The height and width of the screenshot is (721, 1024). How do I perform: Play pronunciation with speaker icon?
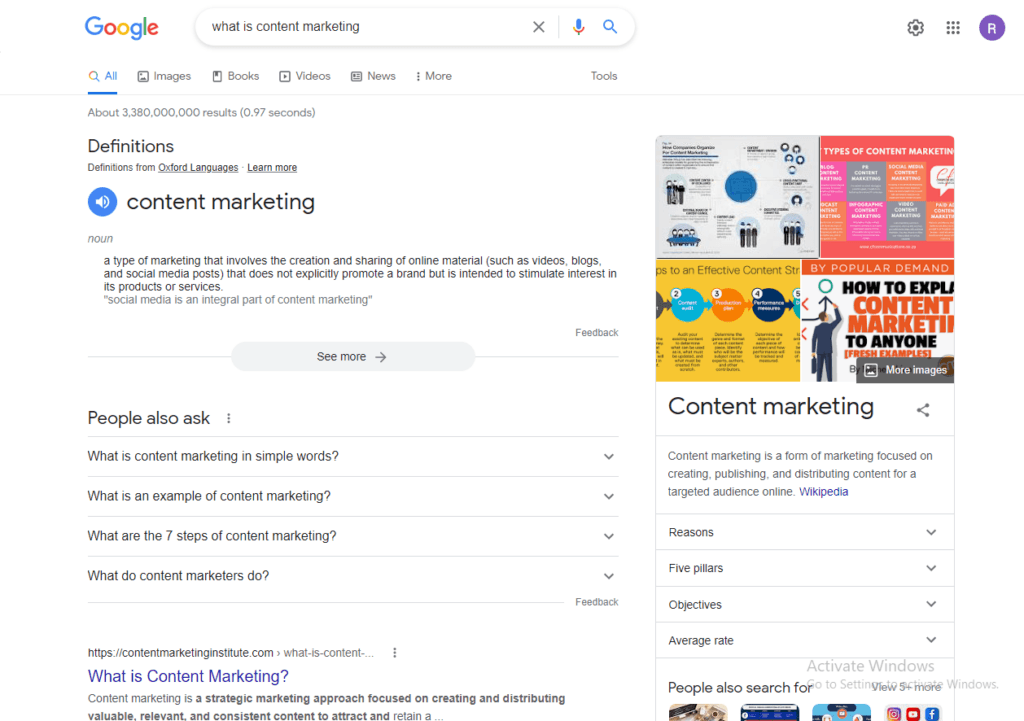(x=102, y=202)
